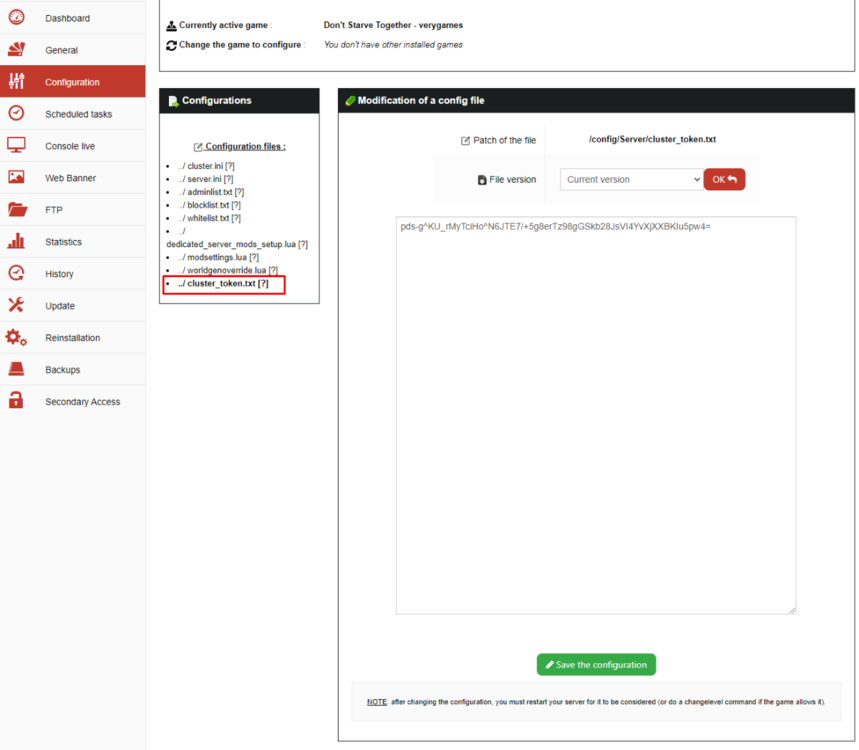
Task: Click the General sidebar icon
Action: (16, 50)
